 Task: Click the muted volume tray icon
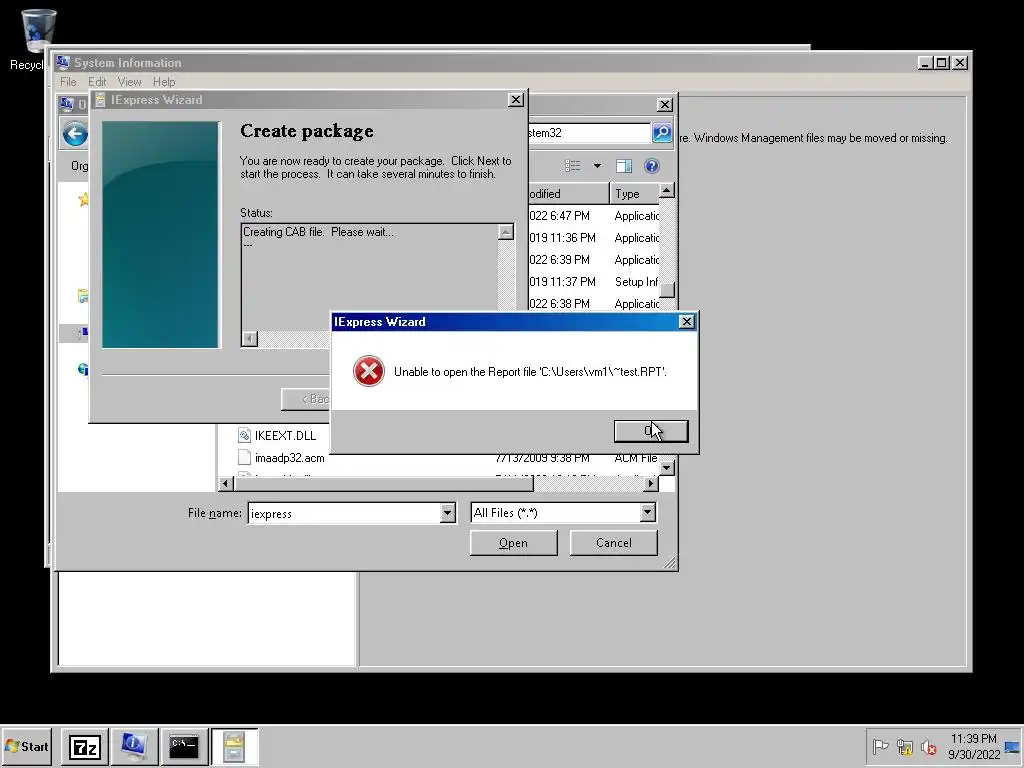tap(928, 746)
